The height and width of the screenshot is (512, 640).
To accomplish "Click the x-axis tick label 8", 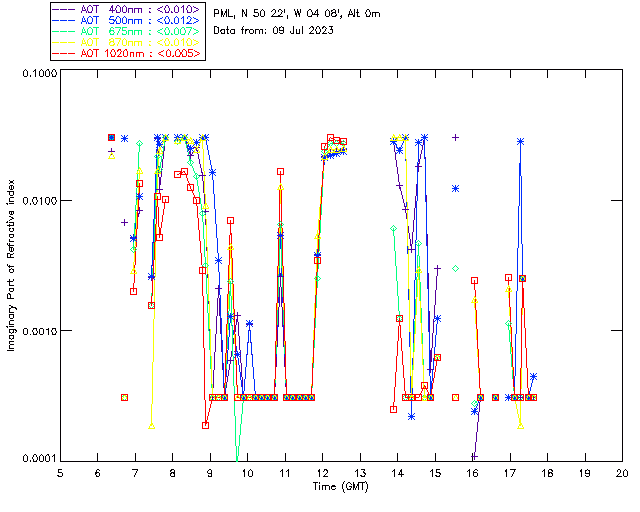I will click(173, 473).
